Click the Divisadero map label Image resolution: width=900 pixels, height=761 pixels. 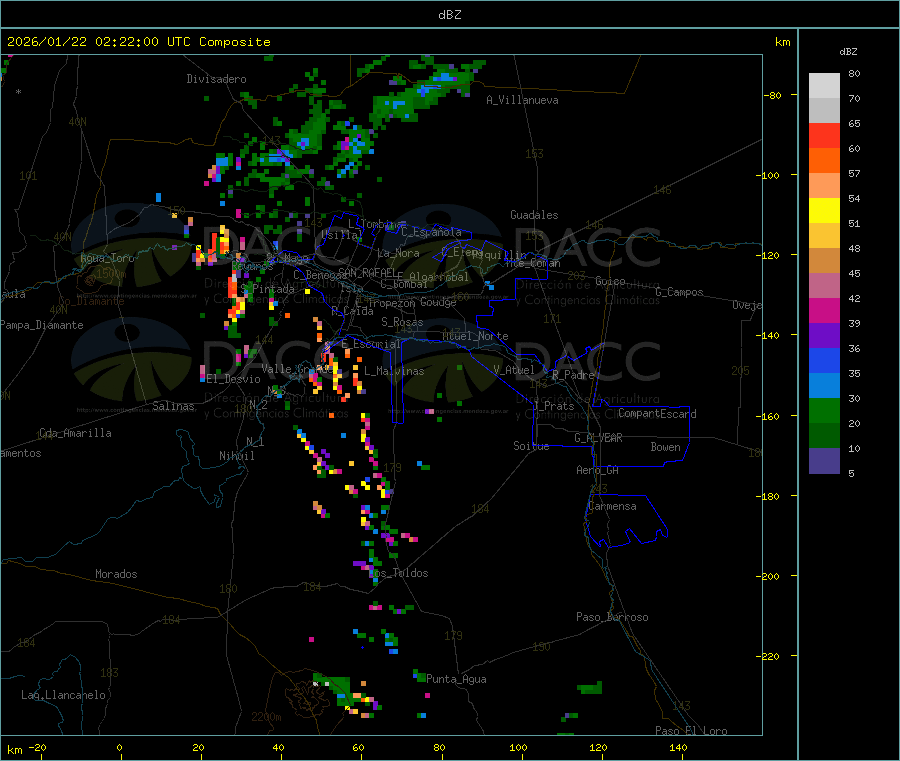[x=216, y=79]
